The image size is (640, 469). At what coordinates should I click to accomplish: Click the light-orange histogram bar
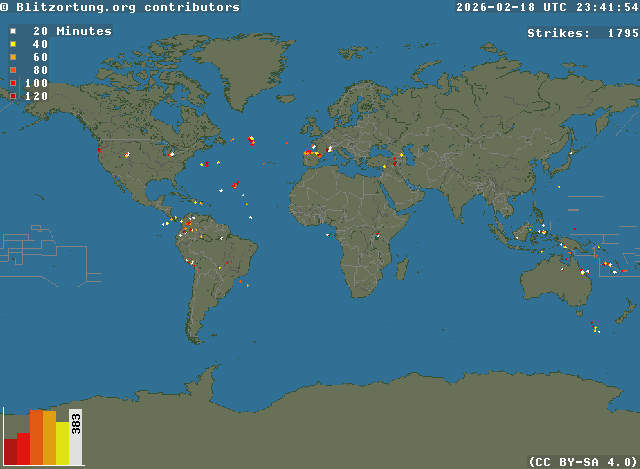pos(49,438)
